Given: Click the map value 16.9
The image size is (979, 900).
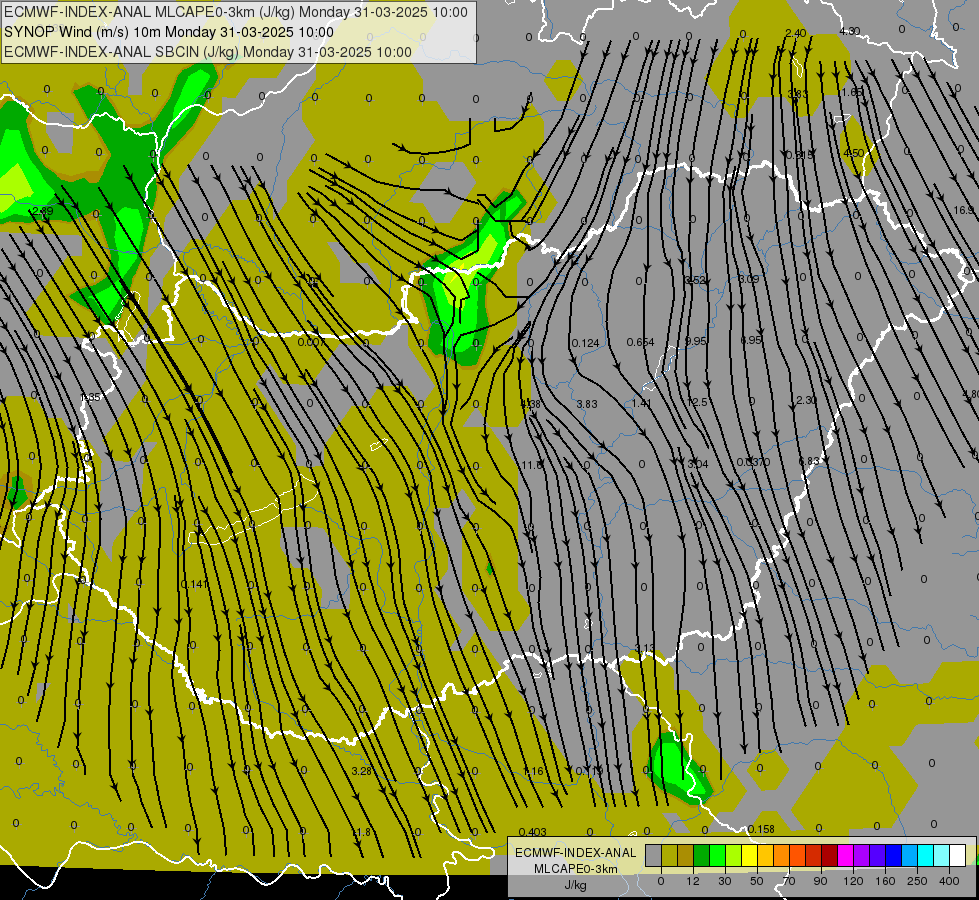Looking at the screenshot, I should pos(965,210).
